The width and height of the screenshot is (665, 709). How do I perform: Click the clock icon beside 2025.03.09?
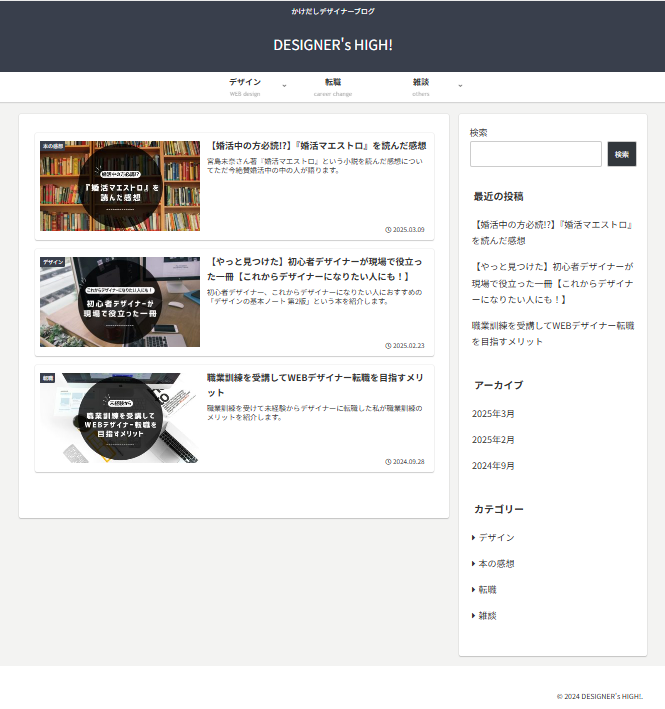coord(388,230)
